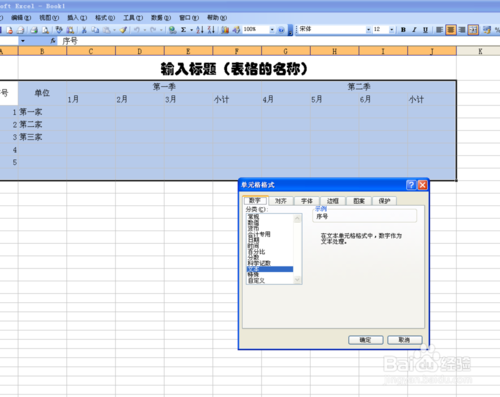Open the 100% zoom dropdown
The width and height of the screenshot is (500, 397).
pyautogui.click(x=272, y=30)
